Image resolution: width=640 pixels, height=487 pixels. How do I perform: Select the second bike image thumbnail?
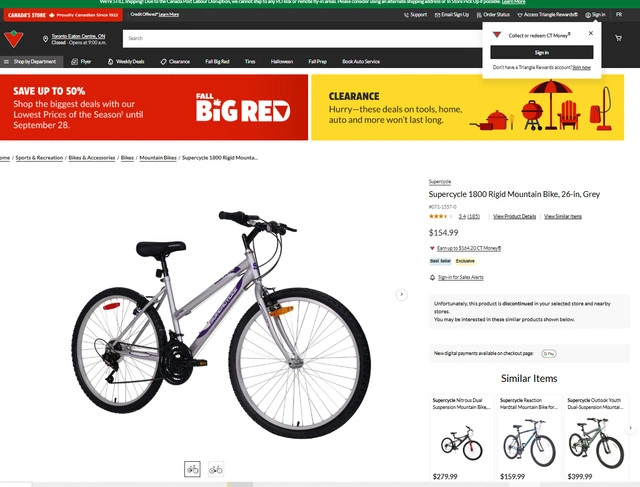[216, 469]
